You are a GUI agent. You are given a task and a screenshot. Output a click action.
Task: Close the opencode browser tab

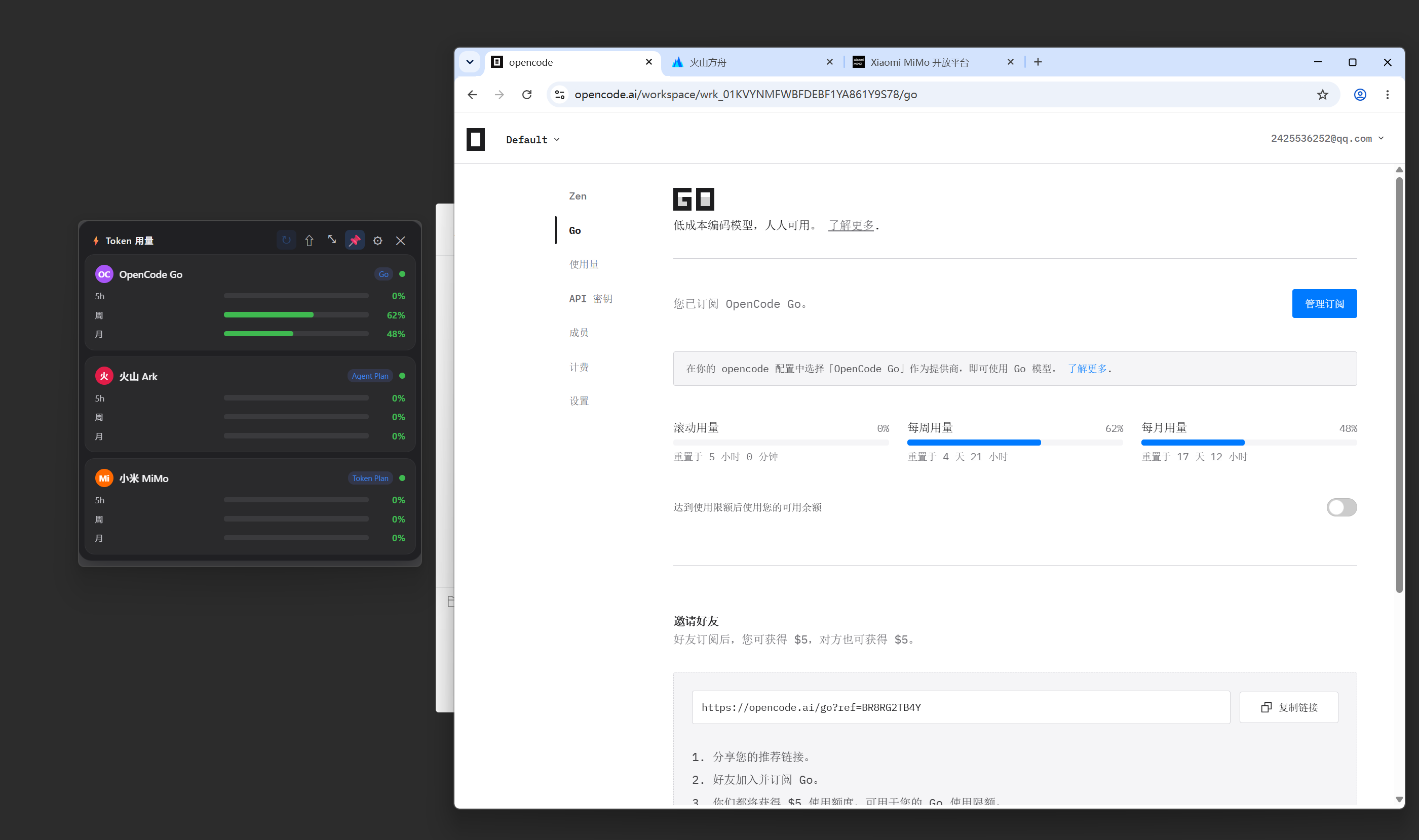(x=649, y=62)
